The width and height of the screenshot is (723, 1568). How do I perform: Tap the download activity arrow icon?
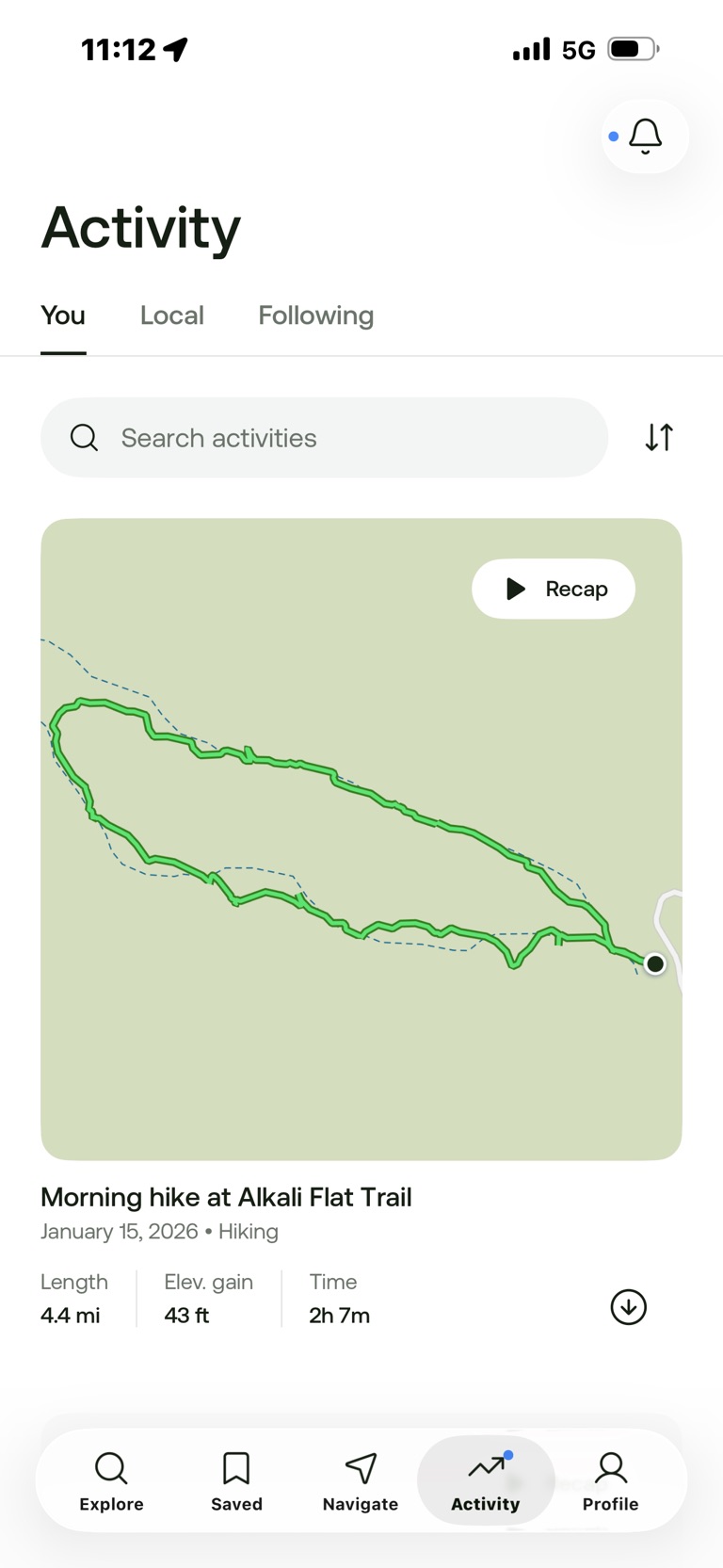tap(628, 1307)
